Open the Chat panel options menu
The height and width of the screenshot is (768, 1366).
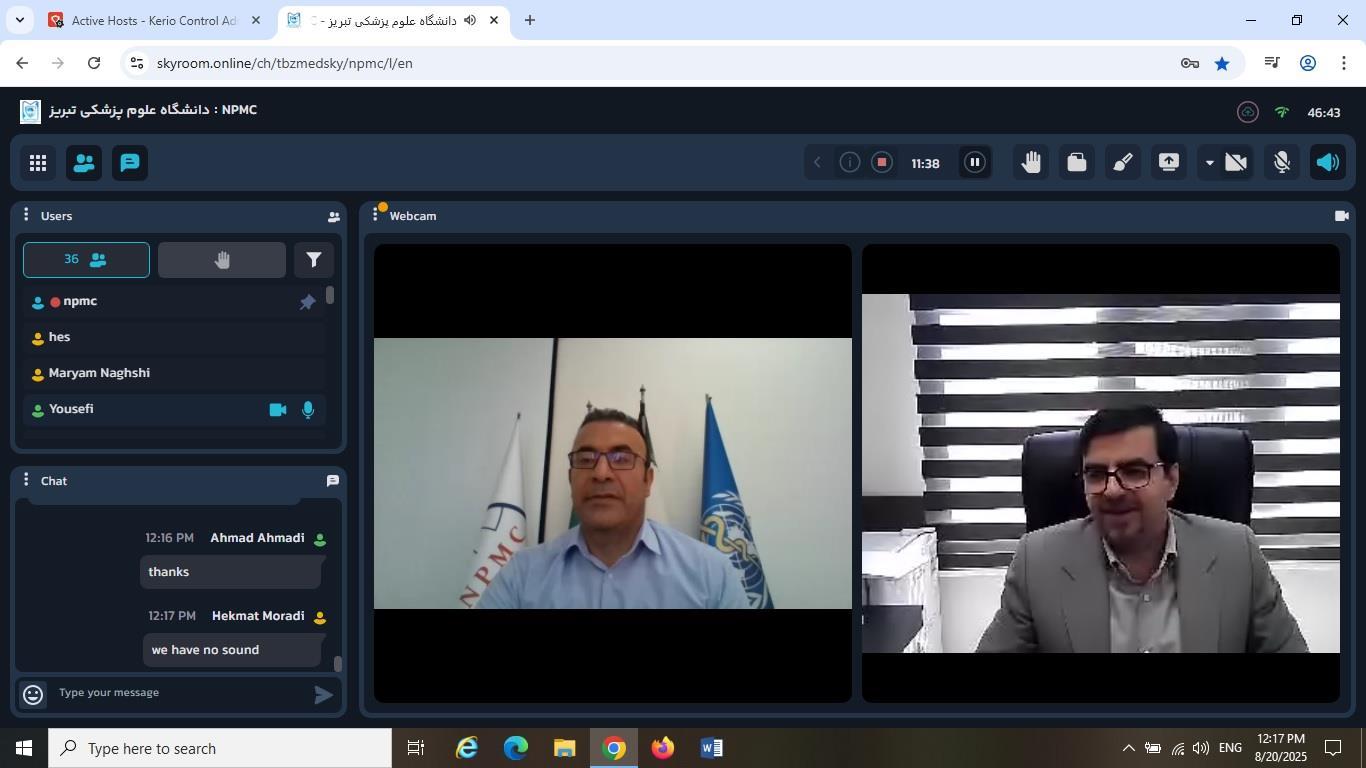(x=26, y=481)
